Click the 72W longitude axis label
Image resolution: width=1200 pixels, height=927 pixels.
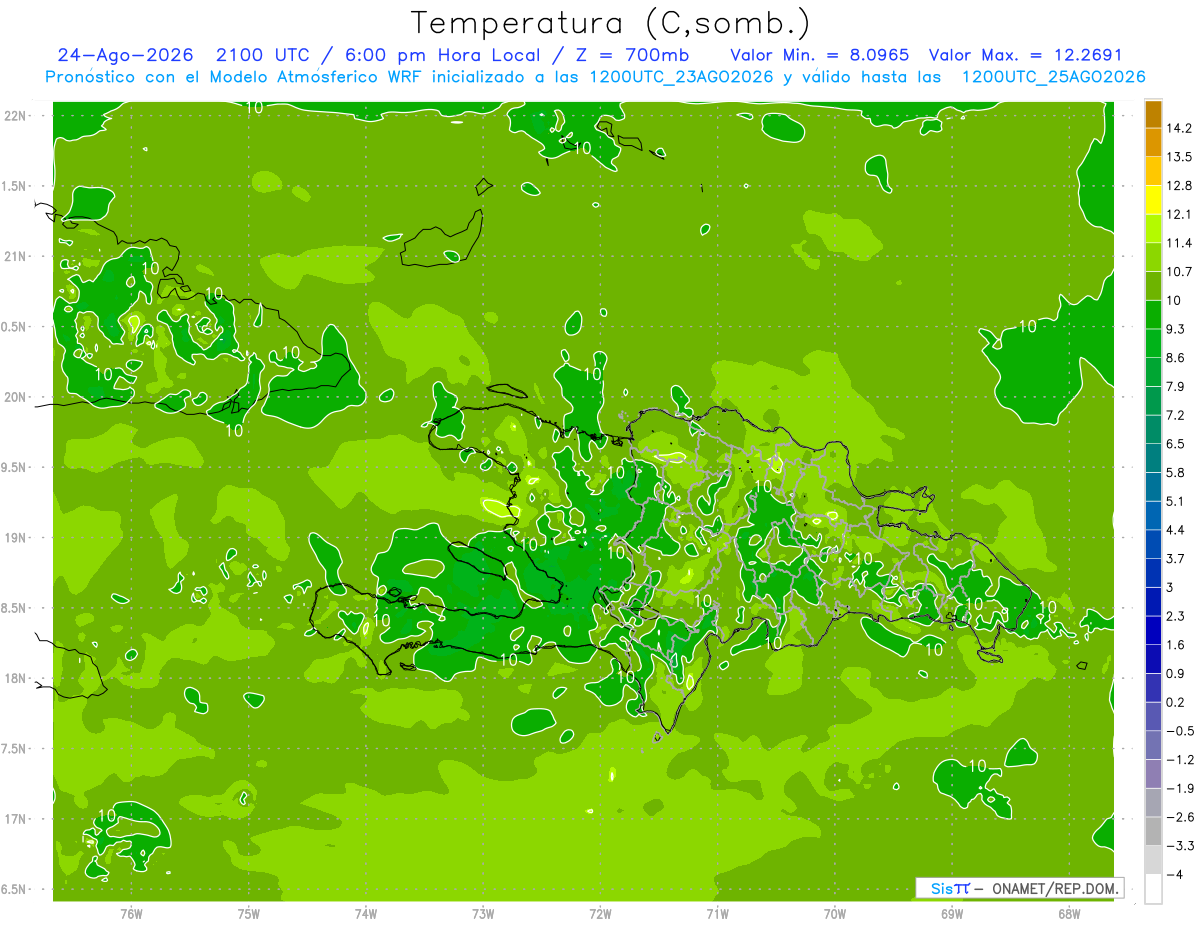600,914
